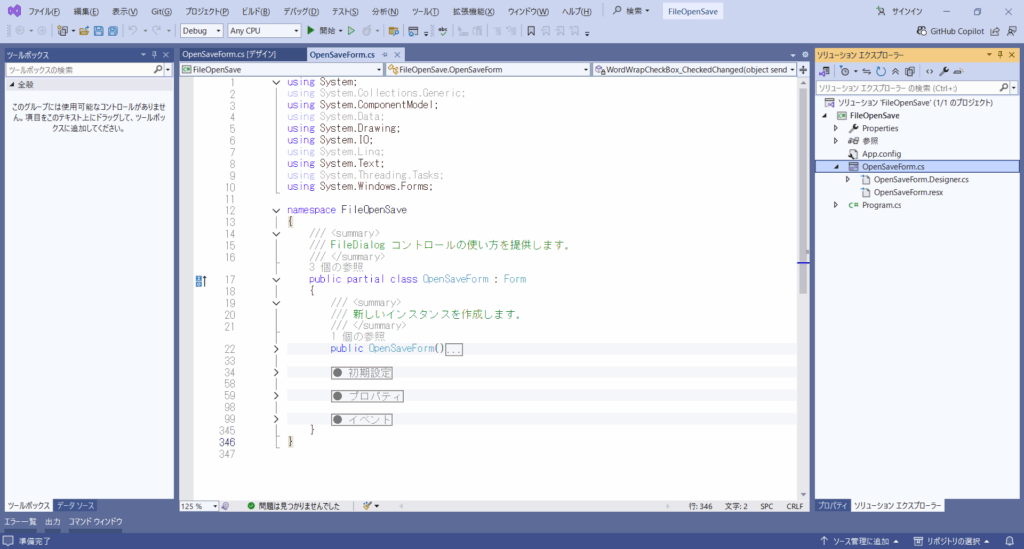Image resolution: width=1024 pixels, height=549 pixels.
Task: Open the ビルド(B) menu
Action: click(x=256, y=10)
